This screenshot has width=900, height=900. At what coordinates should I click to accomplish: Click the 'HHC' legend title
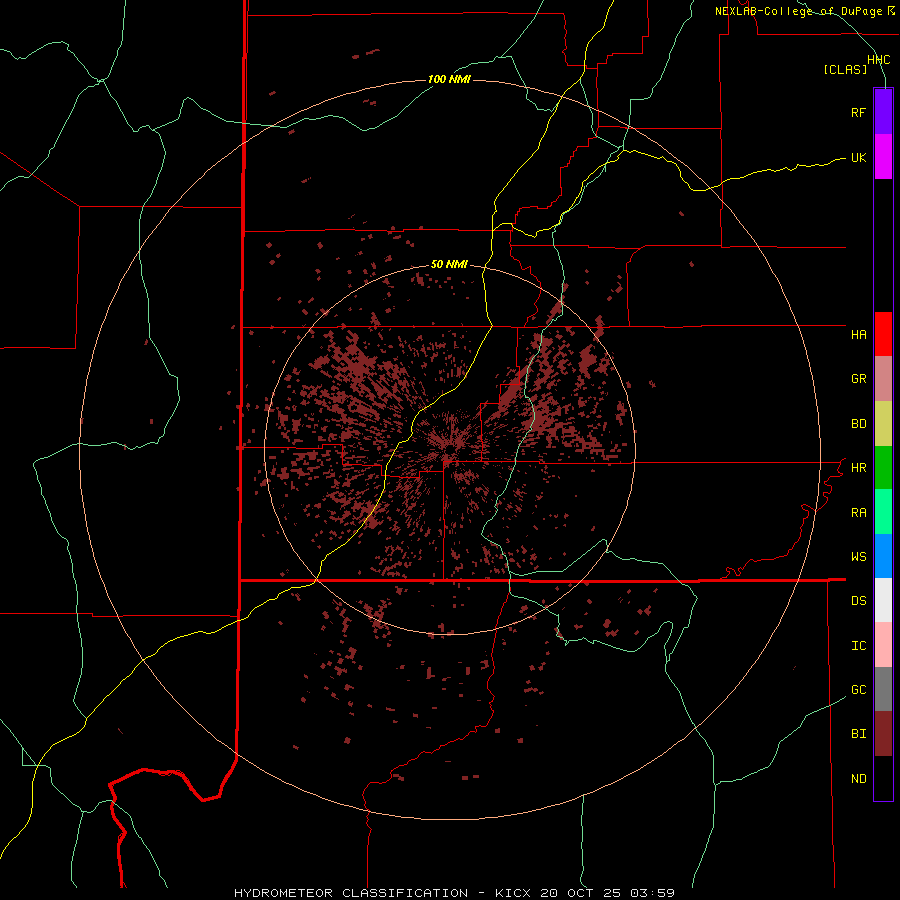[x=878, y=60]
